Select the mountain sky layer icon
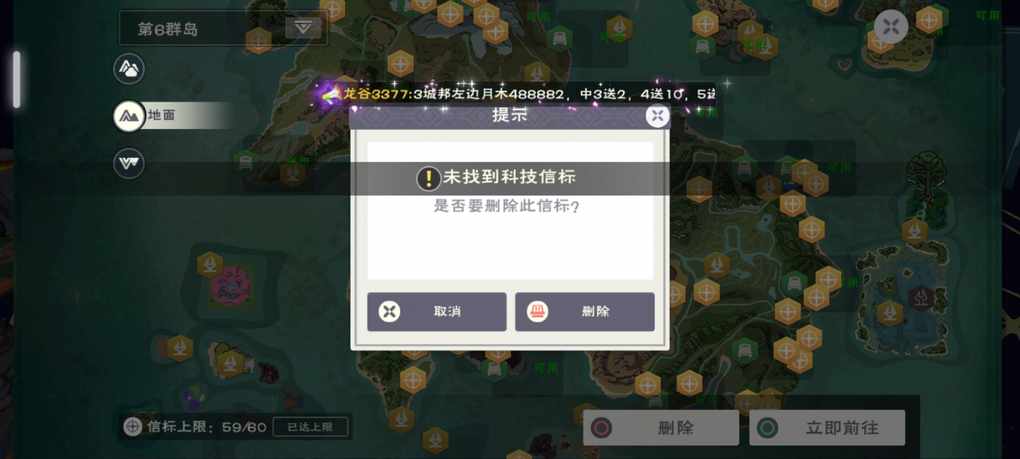Image resolution: width=1020 pixels, height=459 pixels. coord(129,69)
